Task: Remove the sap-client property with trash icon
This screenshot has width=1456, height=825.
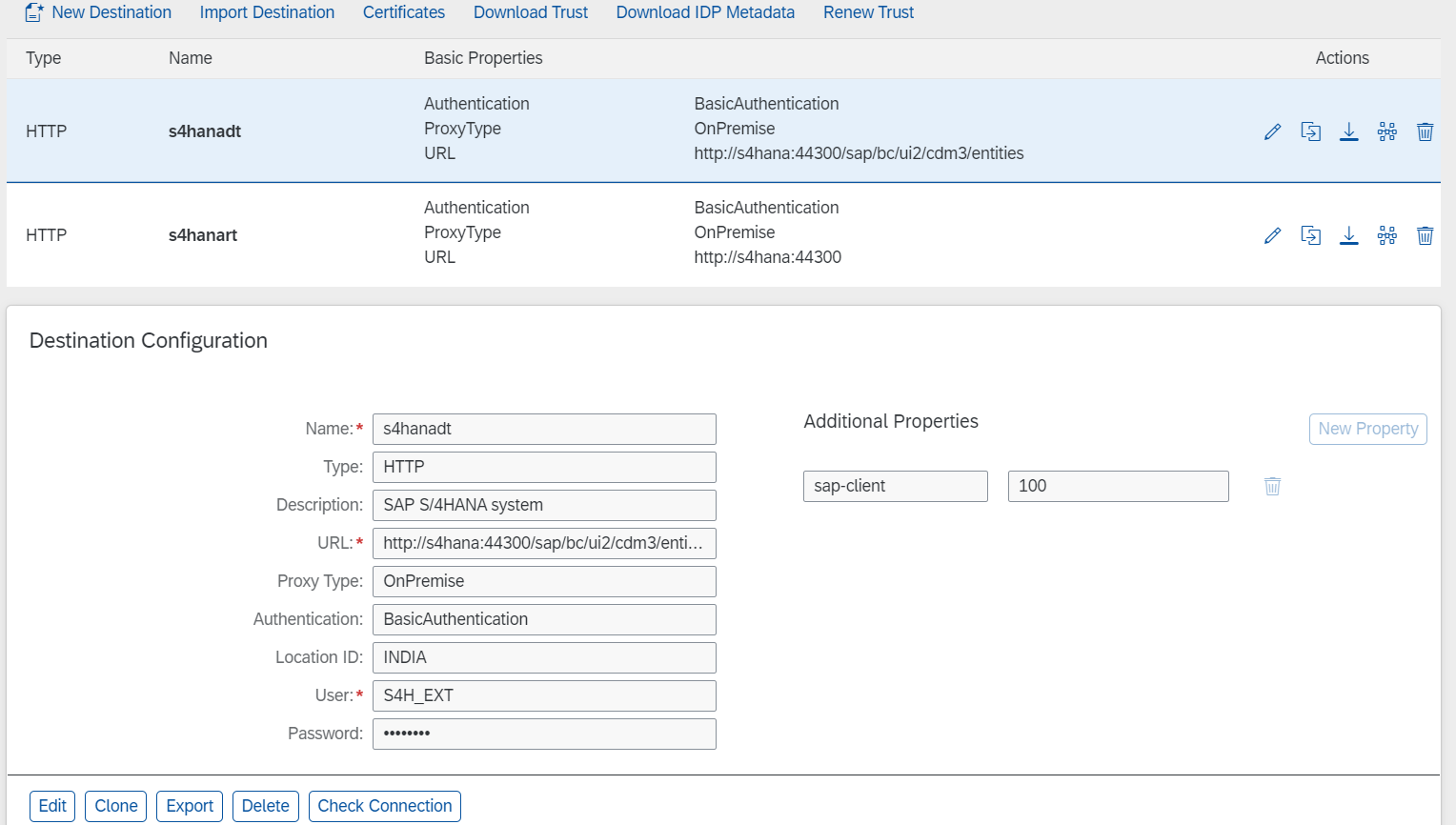Action: 1272,486
